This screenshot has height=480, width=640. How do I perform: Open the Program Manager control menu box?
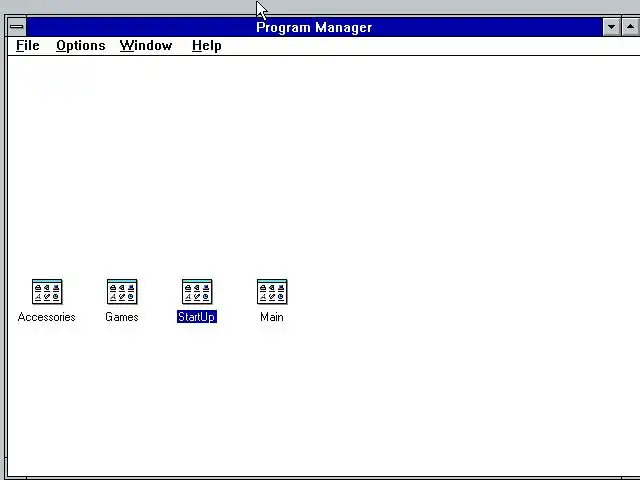(x=17, y=27)
